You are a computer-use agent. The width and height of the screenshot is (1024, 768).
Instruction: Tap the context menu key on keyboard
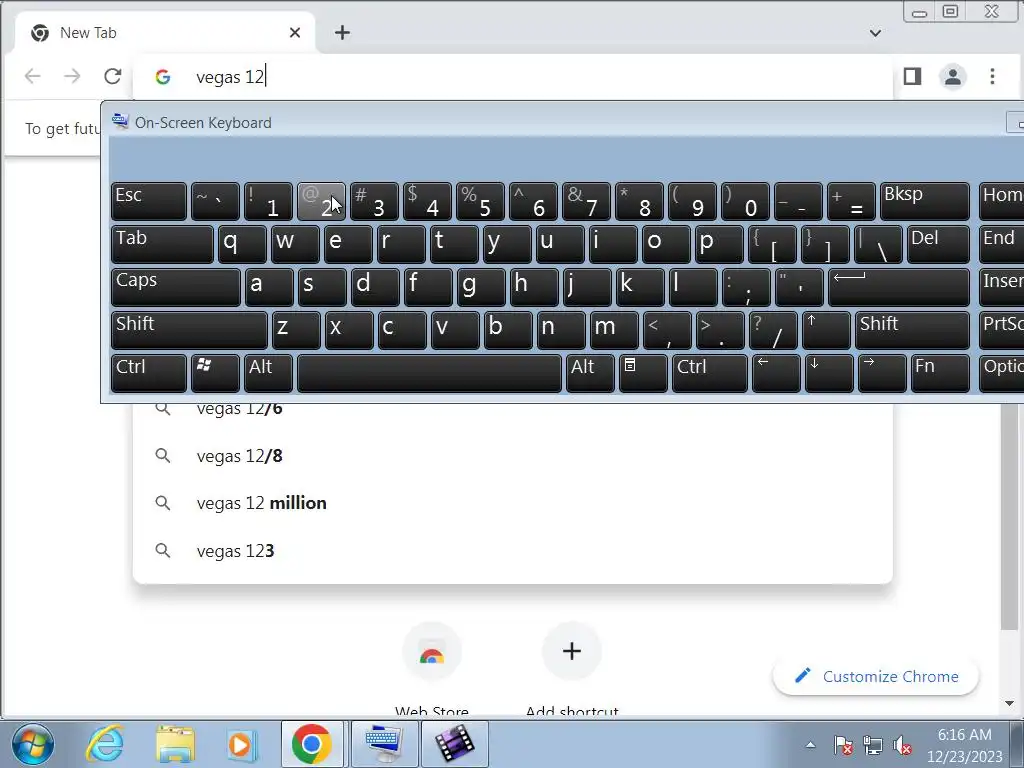coord(643,374)
